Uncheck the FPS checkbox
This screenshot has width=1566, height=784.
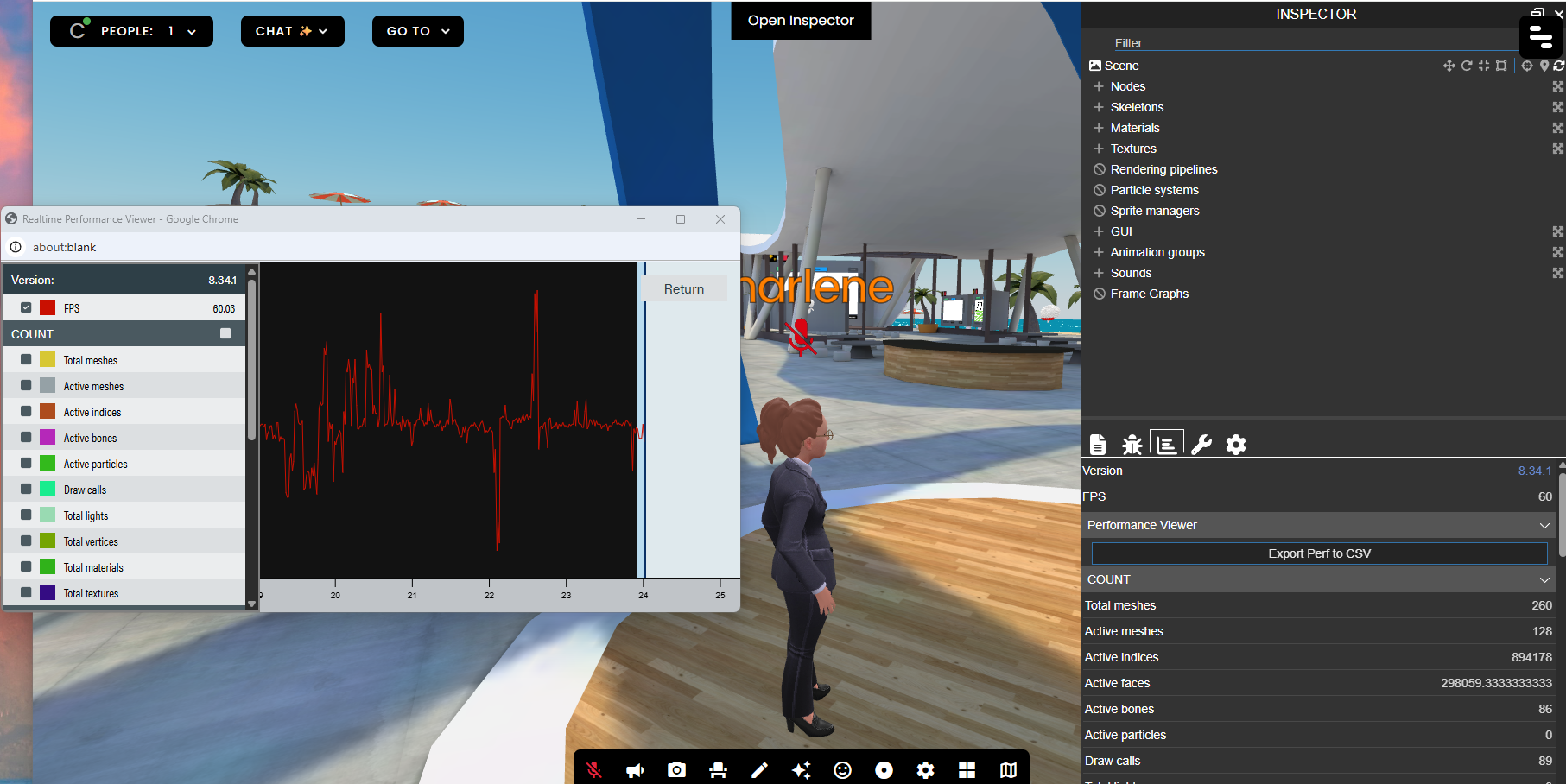pos(26,307)
